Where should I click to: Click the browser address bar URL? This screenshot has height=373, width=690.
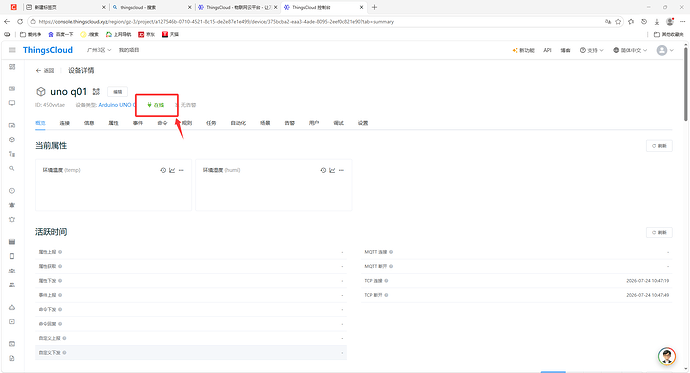click(x=216, y=22)
